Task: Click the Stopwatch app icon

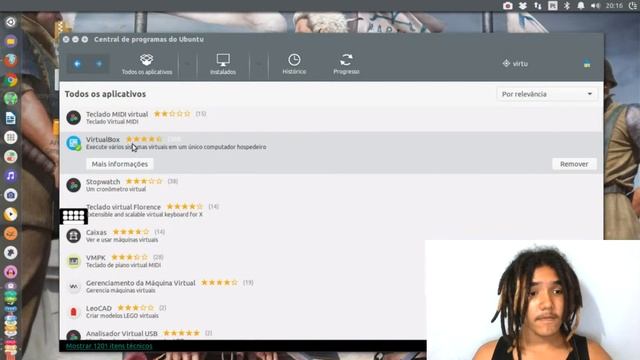Action: pos(73,185)
